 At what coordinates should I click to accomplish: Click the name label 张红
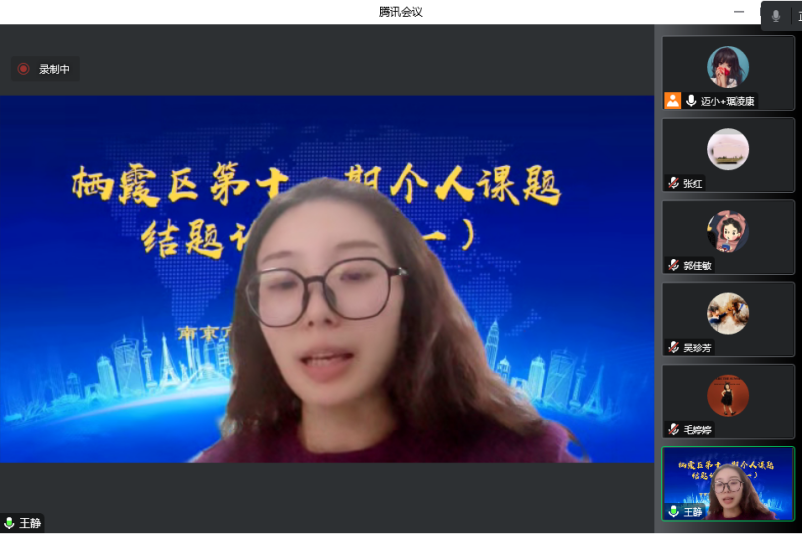[693, 184]
